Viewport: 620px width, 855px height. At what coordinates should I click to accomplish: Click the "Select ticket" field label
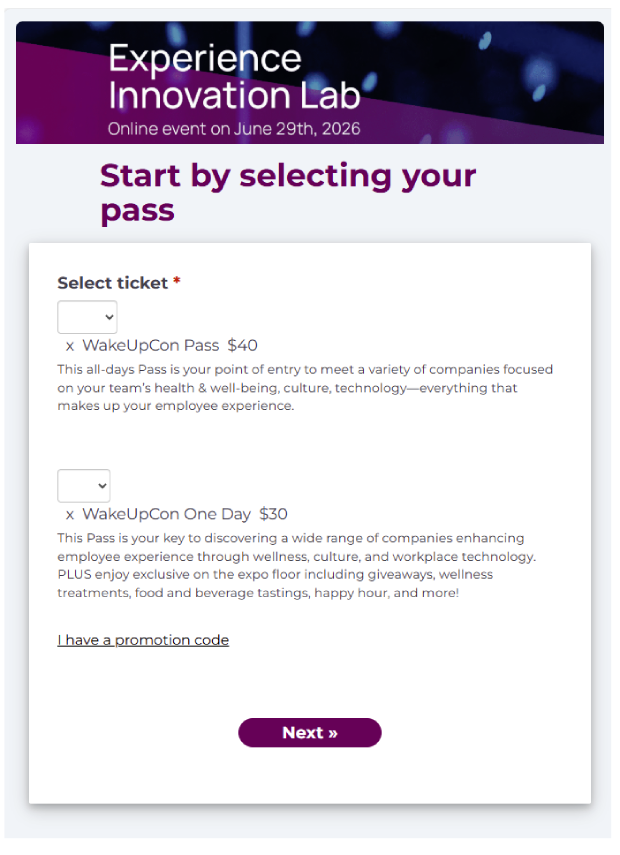112,283
